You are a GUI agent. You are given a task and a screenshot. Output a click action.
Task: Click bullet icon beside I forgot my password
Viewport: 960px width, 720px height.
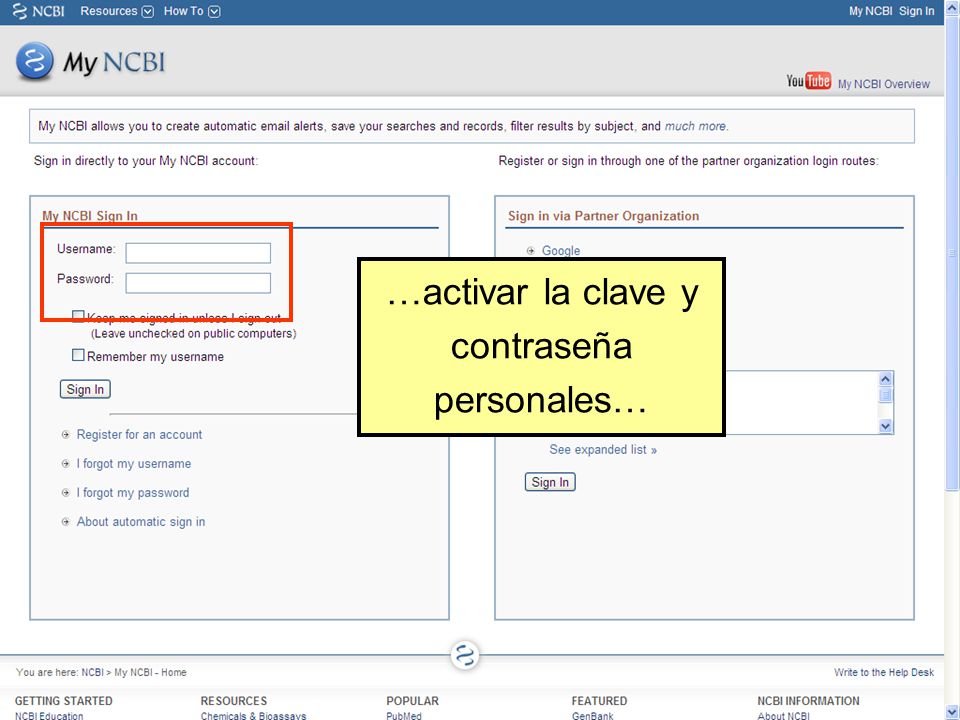(66, 493)
